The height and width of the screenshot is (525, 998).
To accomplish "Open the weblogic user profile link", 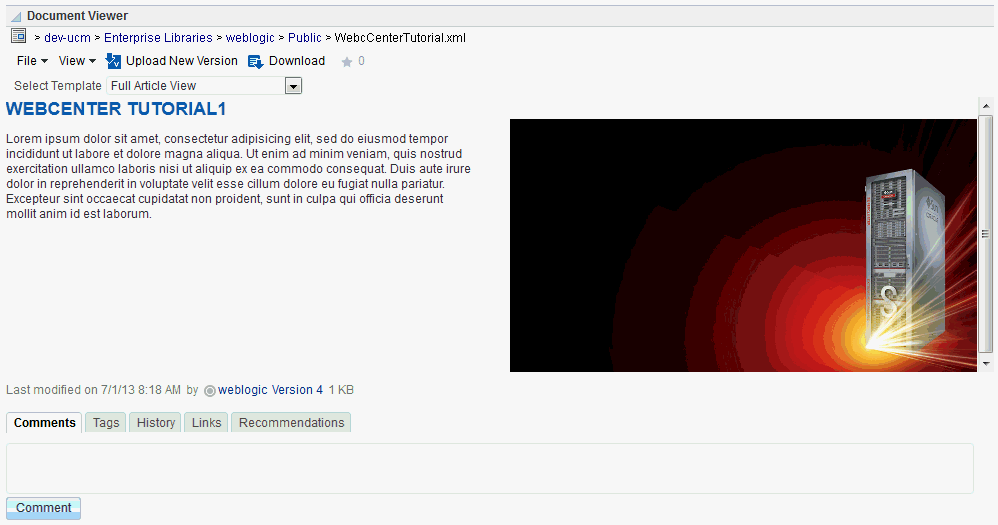I will point(242,390).
